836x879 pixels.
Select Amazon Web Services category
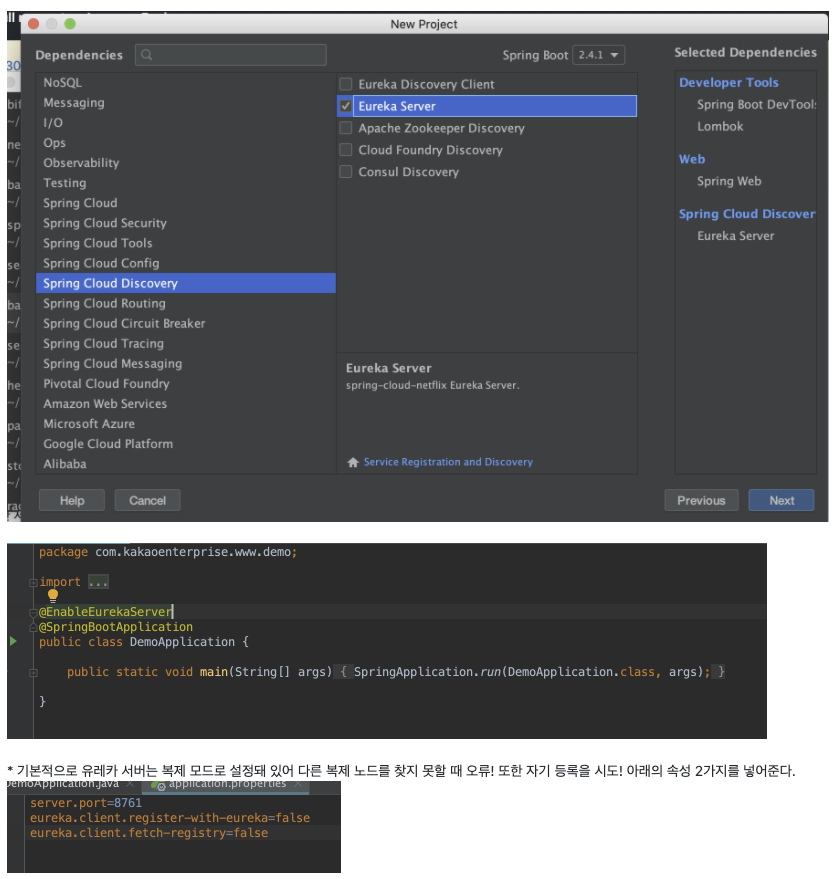click(x=186, y=404)
